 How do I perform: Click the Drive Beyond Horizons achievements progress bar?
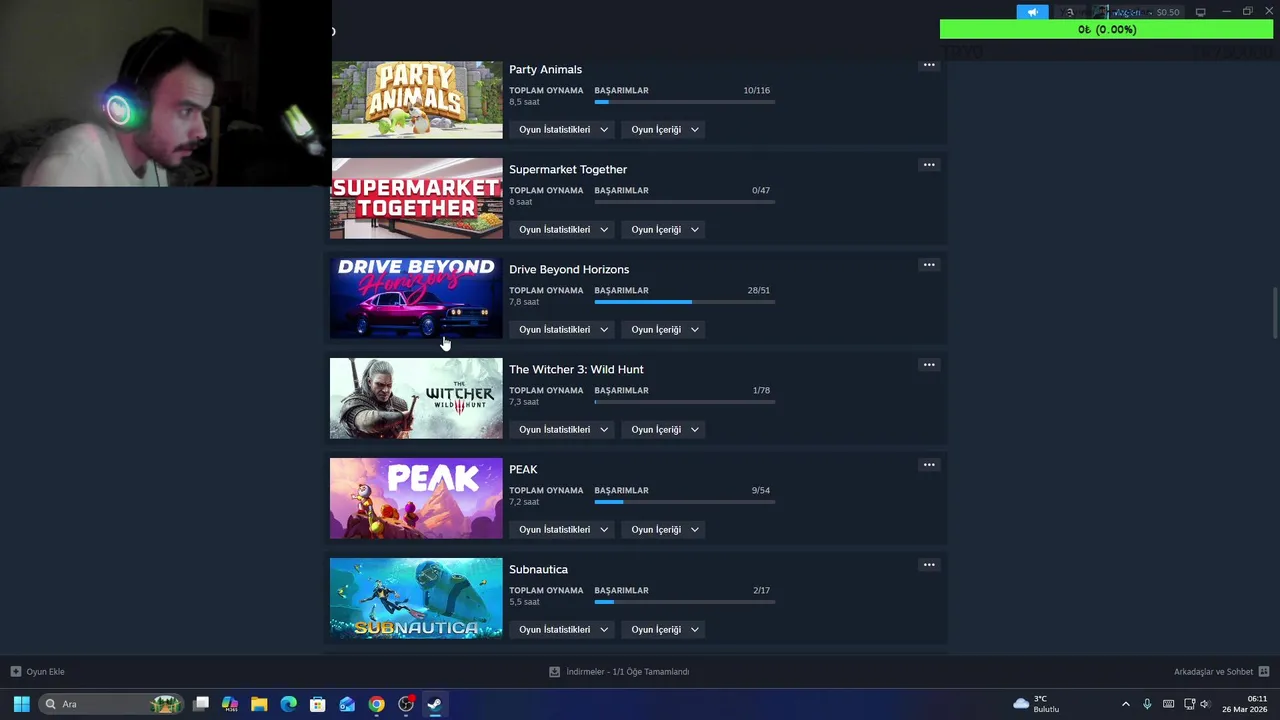(x=684, y=302)
